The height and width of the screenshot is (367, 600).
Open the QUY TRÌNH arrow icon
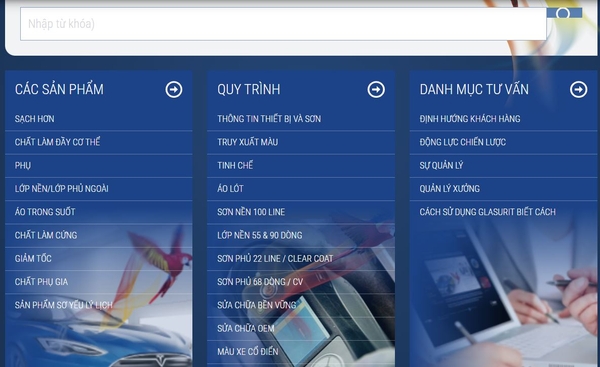pos(376,90)
